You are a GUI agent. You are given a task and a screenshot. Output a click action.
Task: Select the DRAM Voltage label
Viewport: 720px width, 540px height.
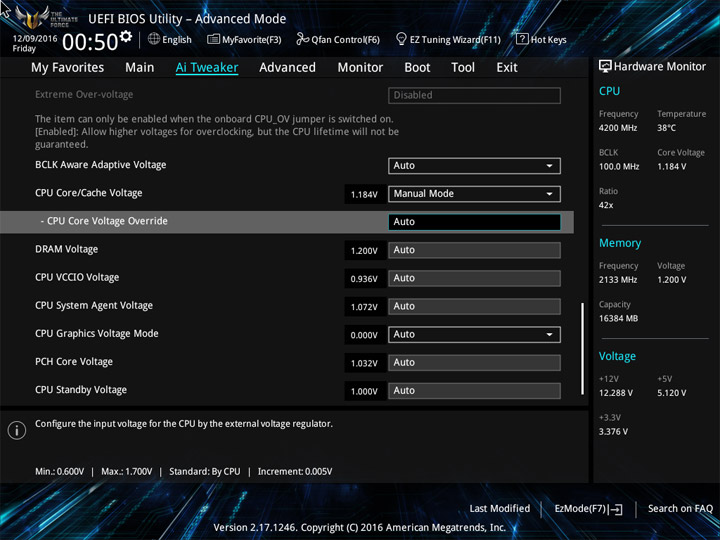[x=67, y=249]
